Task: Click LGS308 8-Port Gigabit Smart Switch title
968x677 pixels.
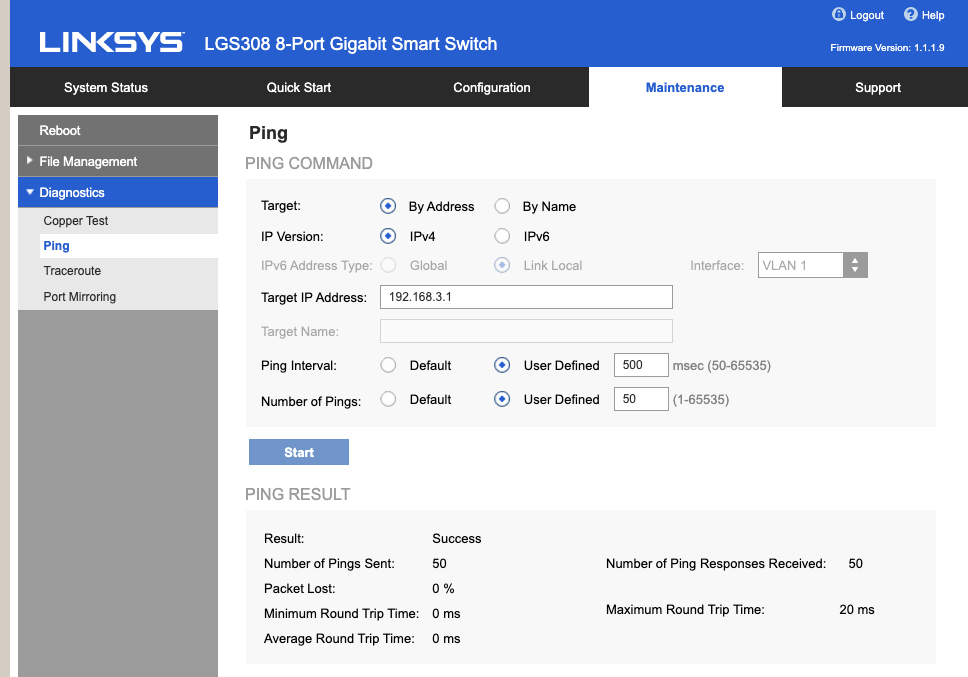Action: coord(351,44)
